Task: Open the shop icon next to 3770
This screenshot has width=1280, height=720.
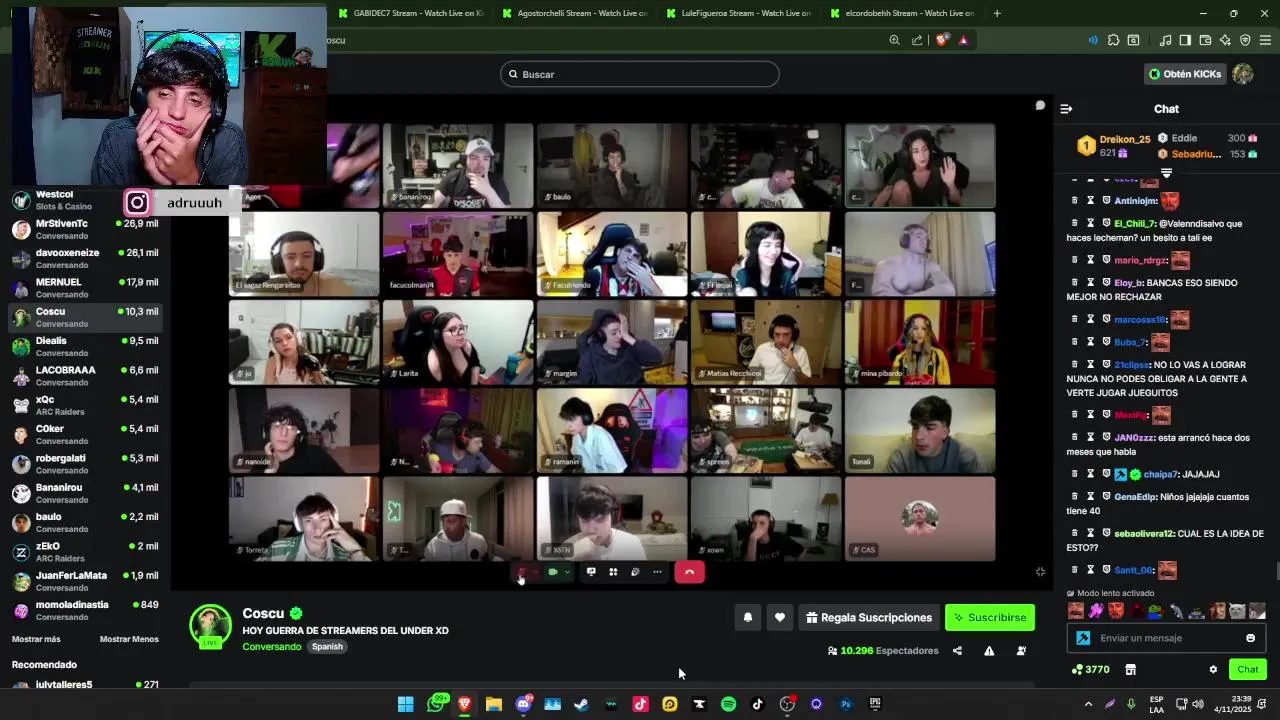Action: pyautogui.click(x=1131, y=670)
